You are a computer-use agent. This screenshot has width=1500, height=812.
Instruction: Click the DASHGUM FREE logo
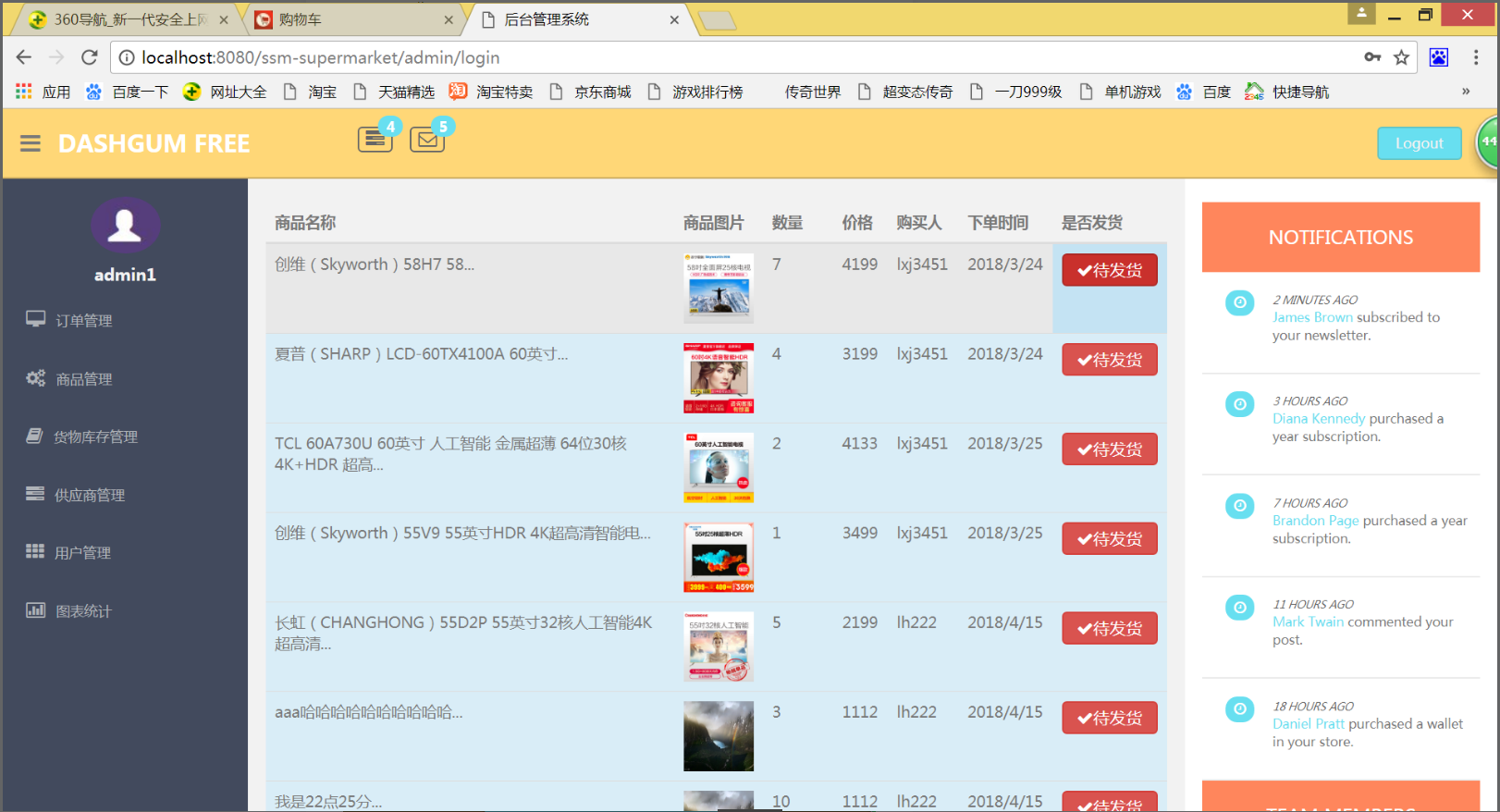154,143
